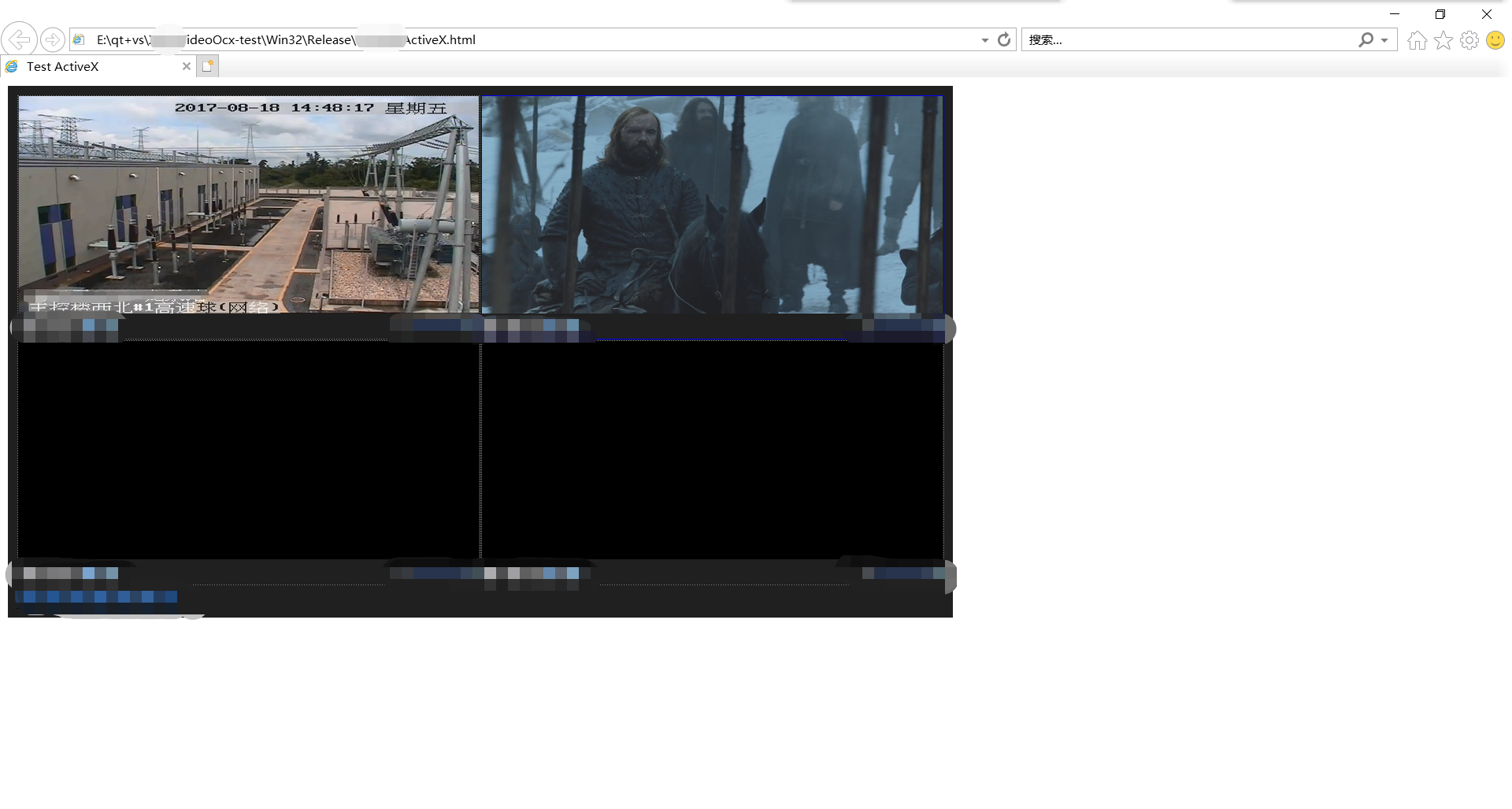This screenshot has width=1512, height=809.
Task: Click the page icon beside the address path
Action: tap(79, 39)
